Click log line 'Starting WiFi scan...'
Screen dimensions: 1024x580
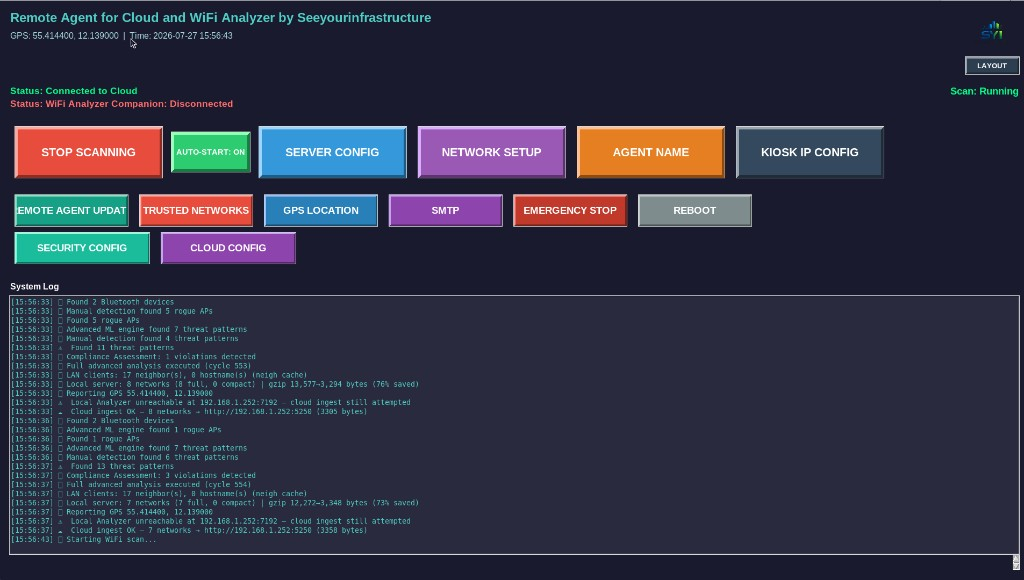click(84, 540)
